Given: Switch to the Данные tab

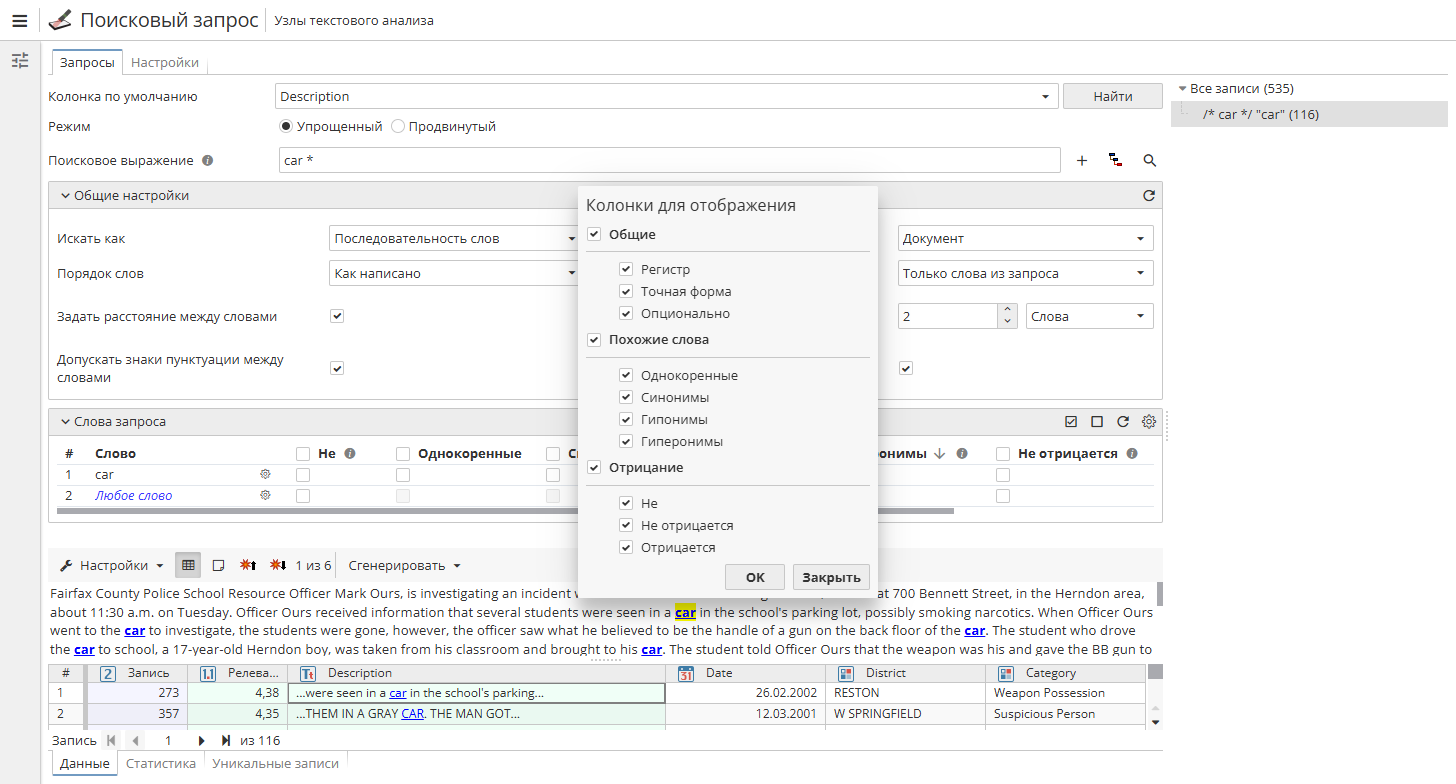Looking at the screenshot, I should click(84, 763).
